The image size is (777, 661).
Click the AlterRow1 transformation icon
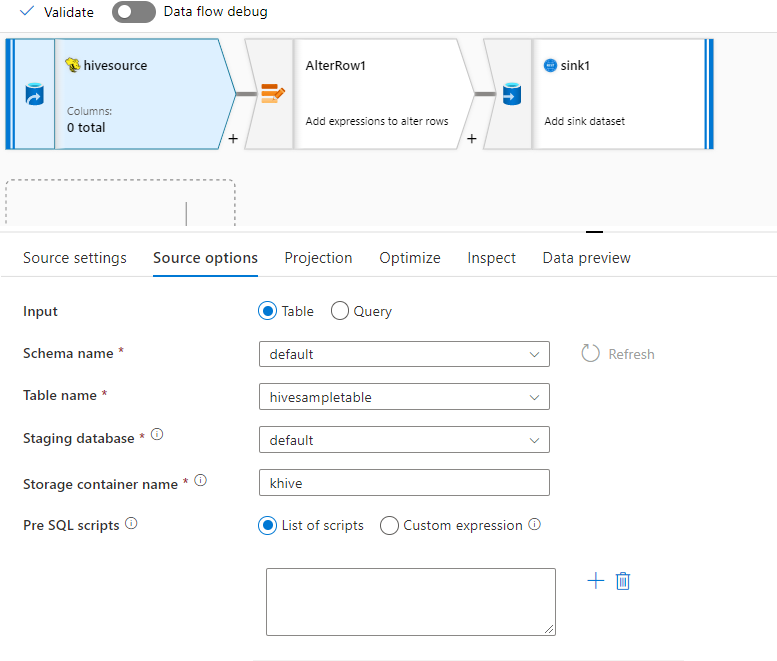pos(272,95)
